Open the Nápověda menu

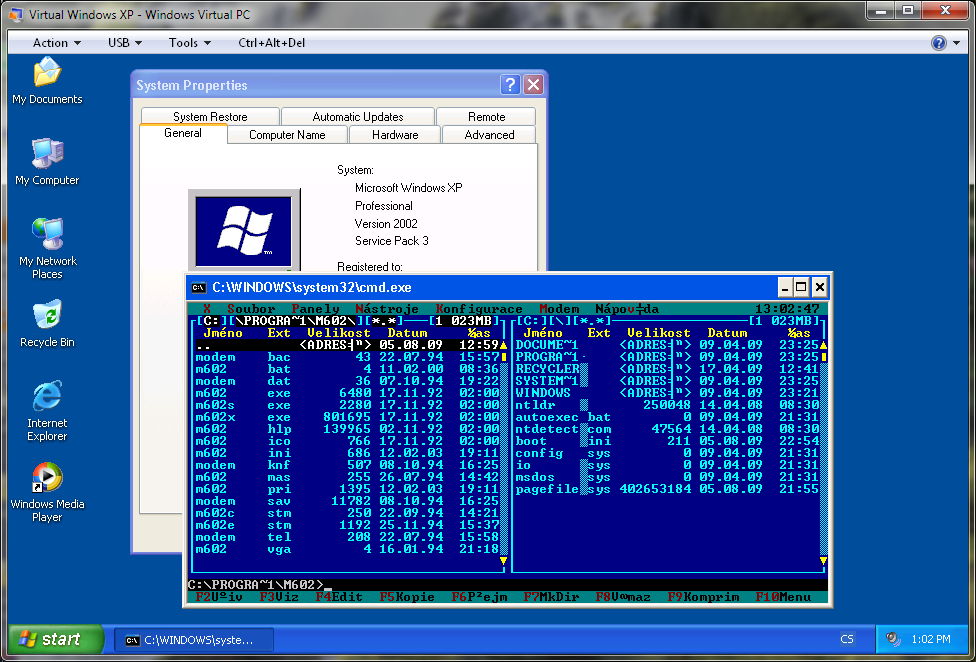[x=627, y=309]
